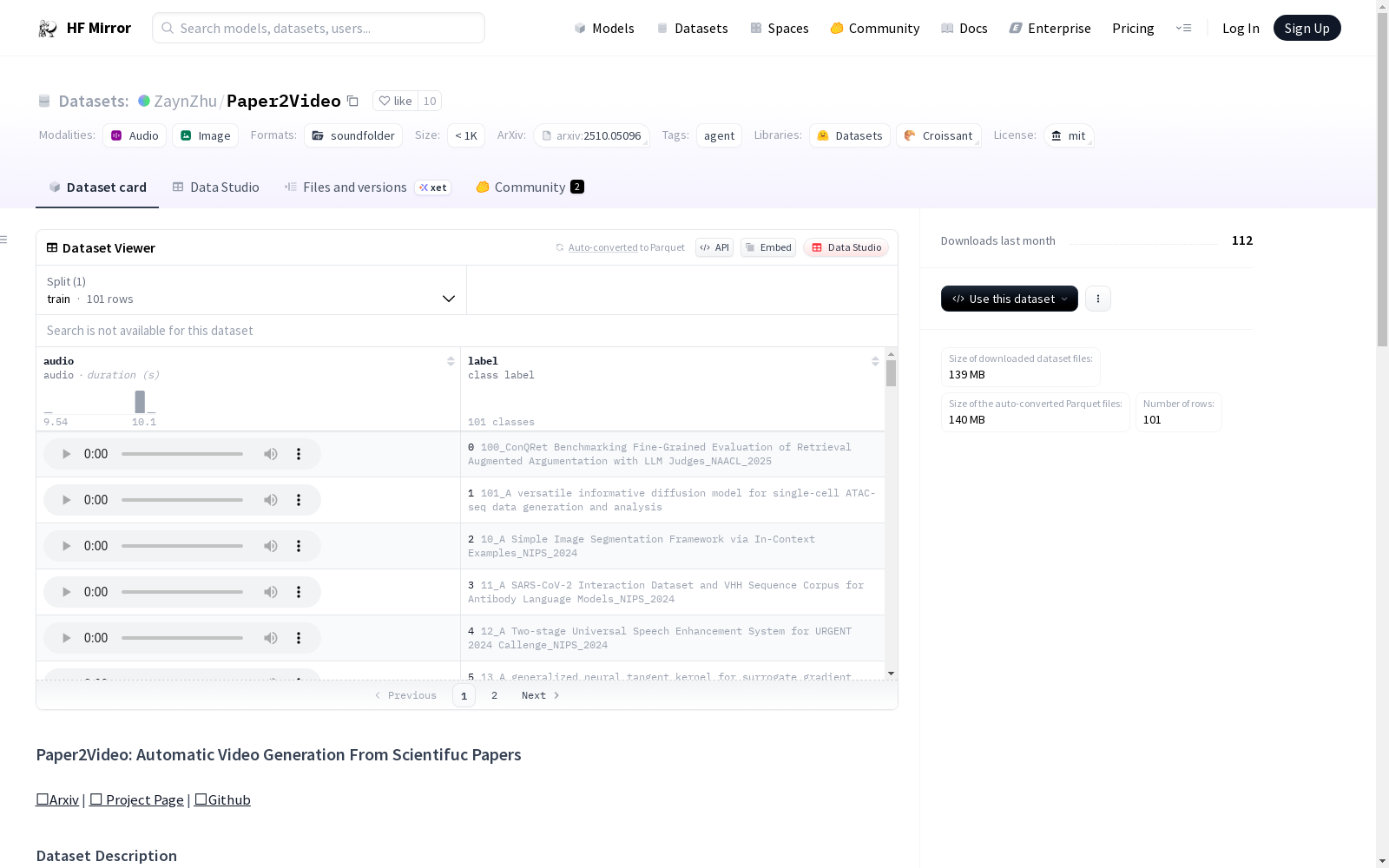
Task: Open the arxiv:2510.05096 tag
Action: pos(591,135)
